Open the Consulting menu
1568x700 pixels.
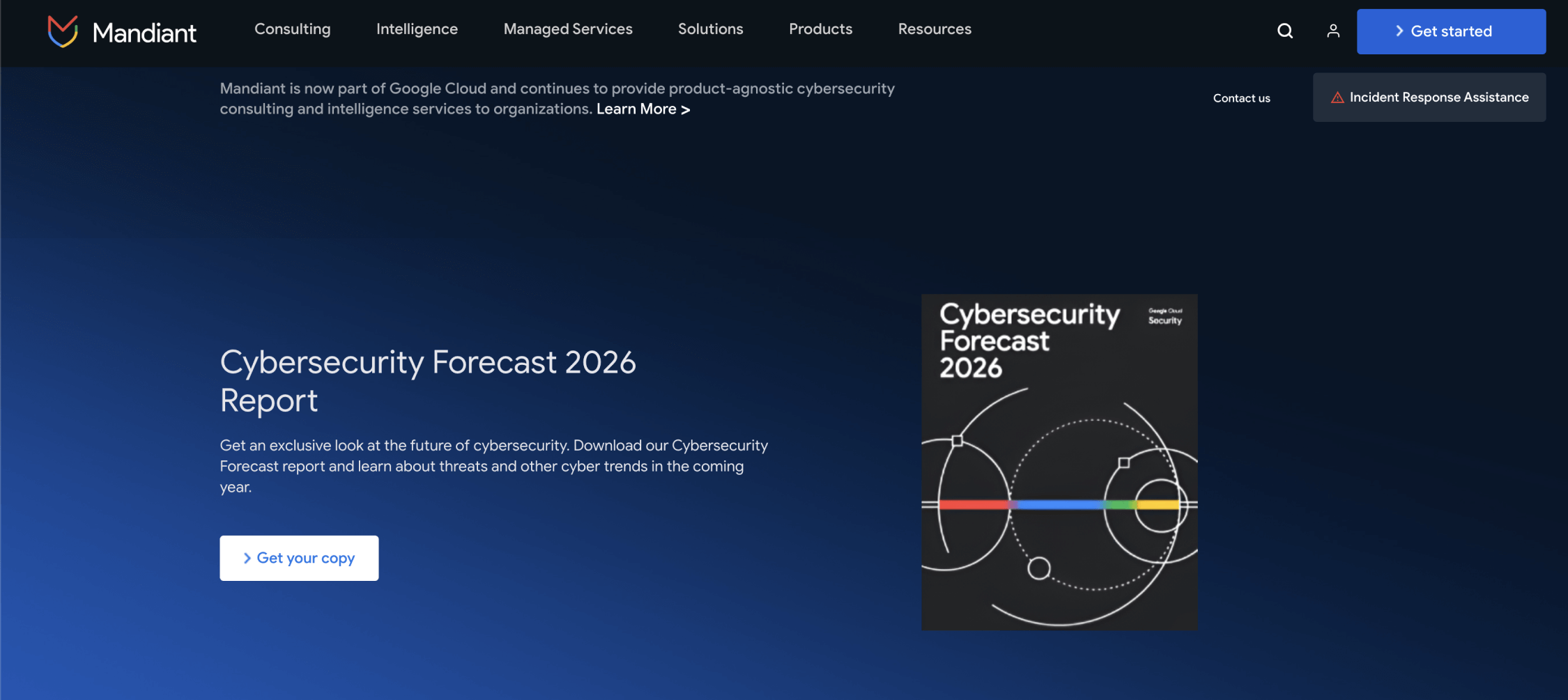(293, 29)
